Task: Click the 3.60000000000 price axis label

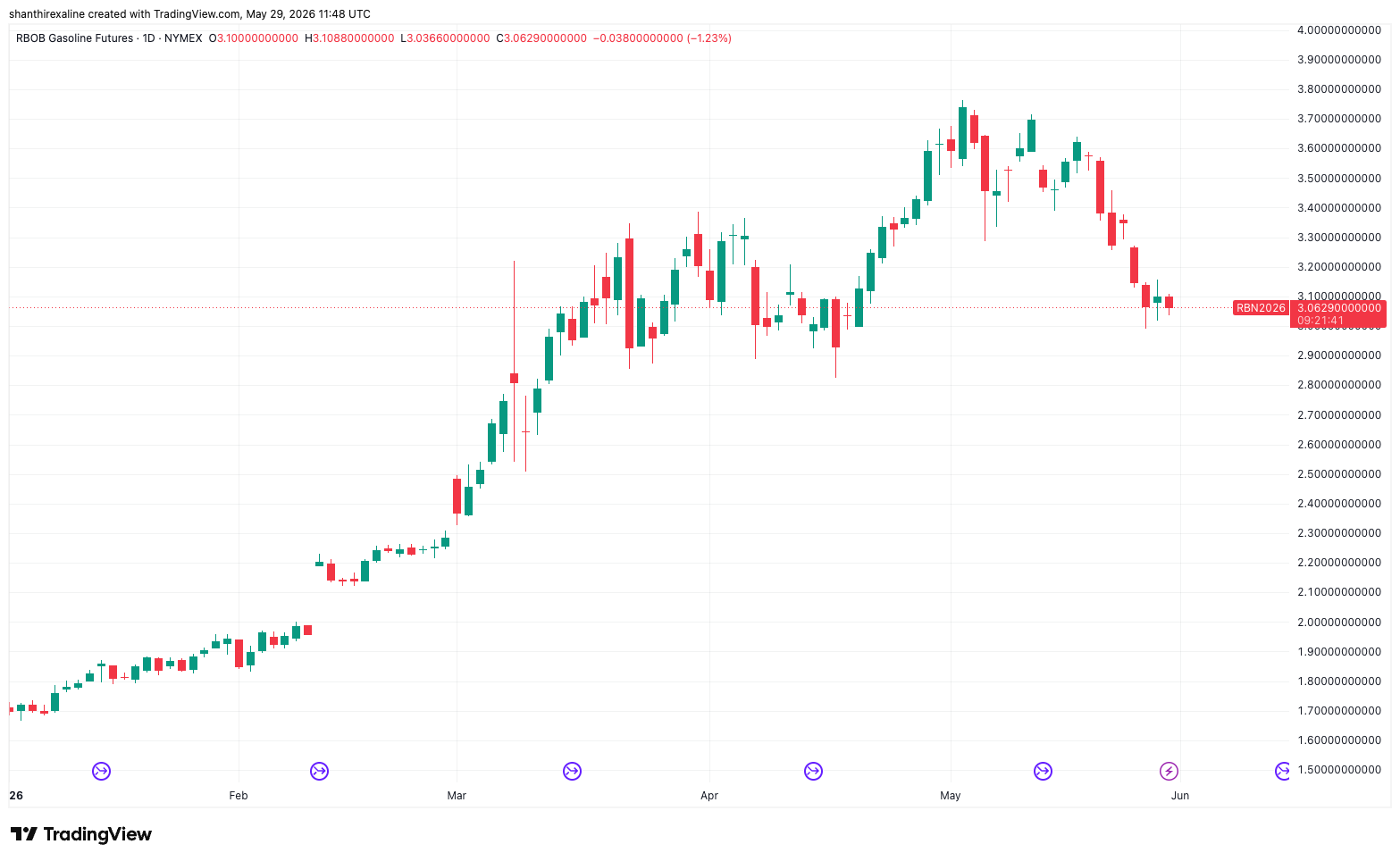Action: click(x=1339, y=148)
